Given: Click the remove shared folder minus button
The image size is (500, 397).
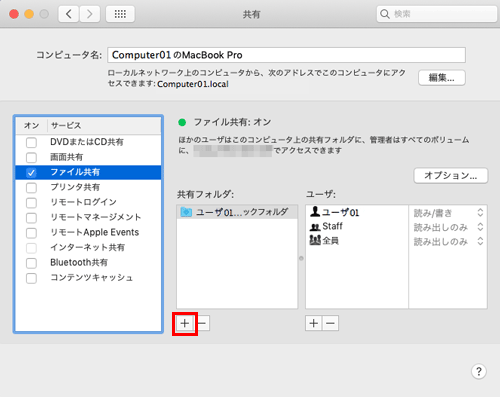Looking at the screenshot, I should click(x=202, y=323).
